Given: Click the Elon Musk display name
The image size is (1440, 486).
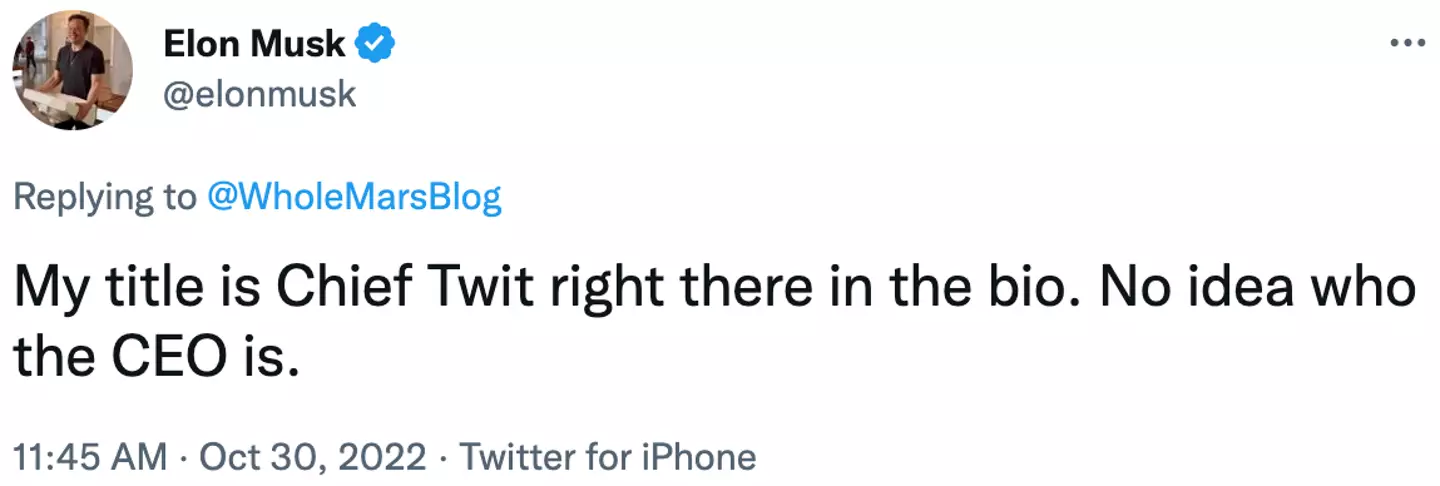Looking at the screenshot, I should click(253, 45).
